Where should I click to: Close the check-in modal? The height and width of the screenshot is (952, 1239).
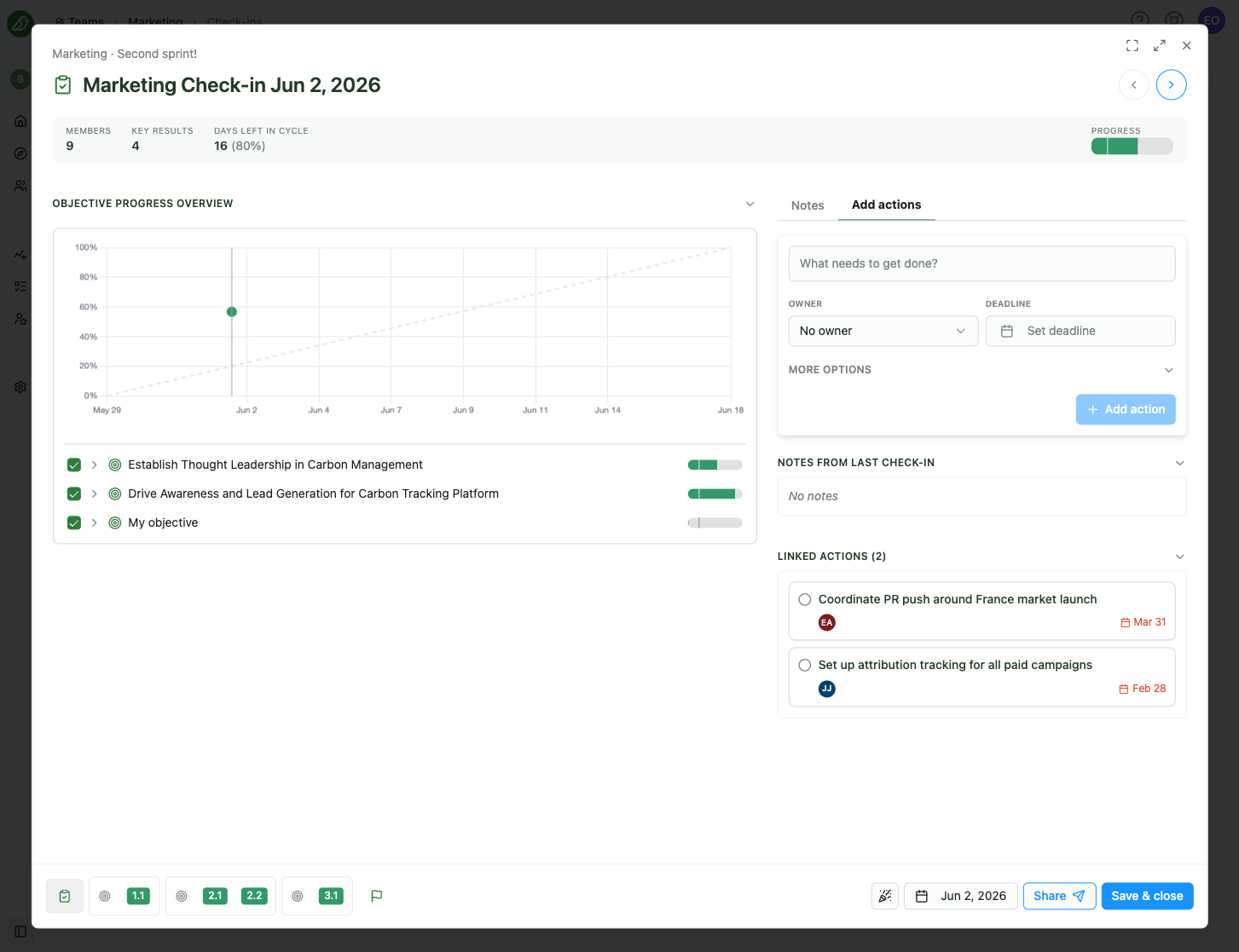coord(1186,46)
